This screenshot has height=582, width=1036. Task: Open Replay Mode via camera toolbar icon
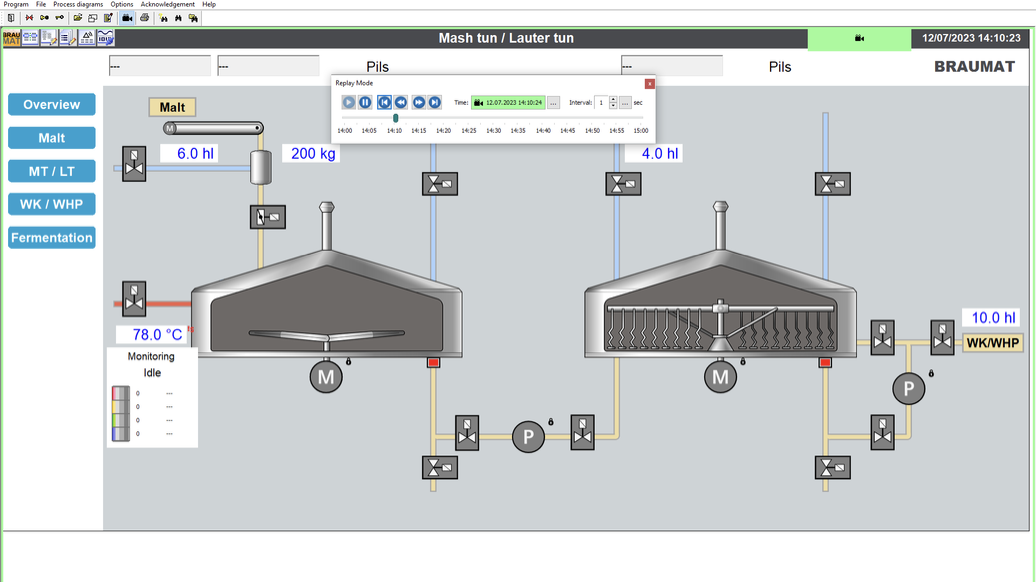126,16
